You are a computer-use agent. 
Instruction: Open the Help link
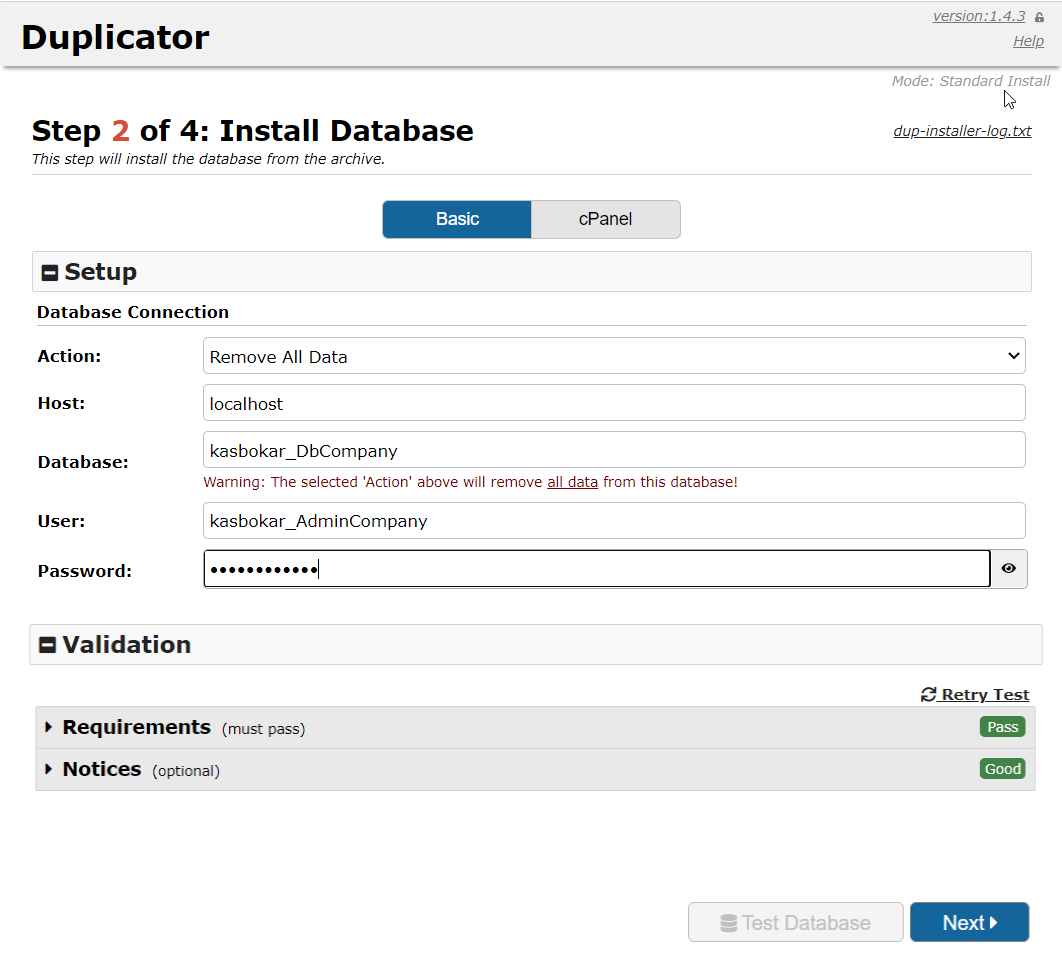[1028, 41]
